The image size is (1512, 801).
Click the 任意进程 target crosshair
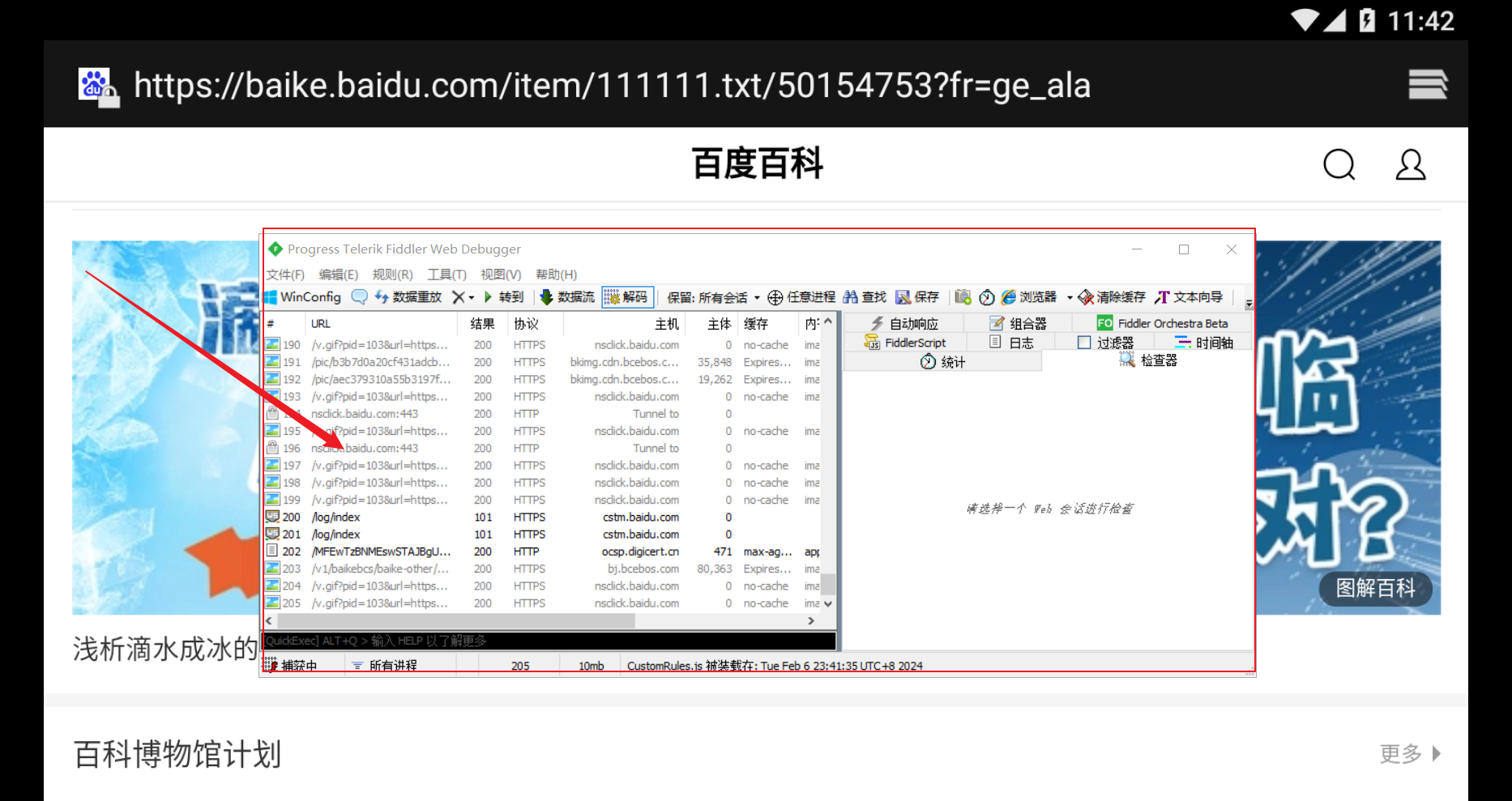[801, 297]
